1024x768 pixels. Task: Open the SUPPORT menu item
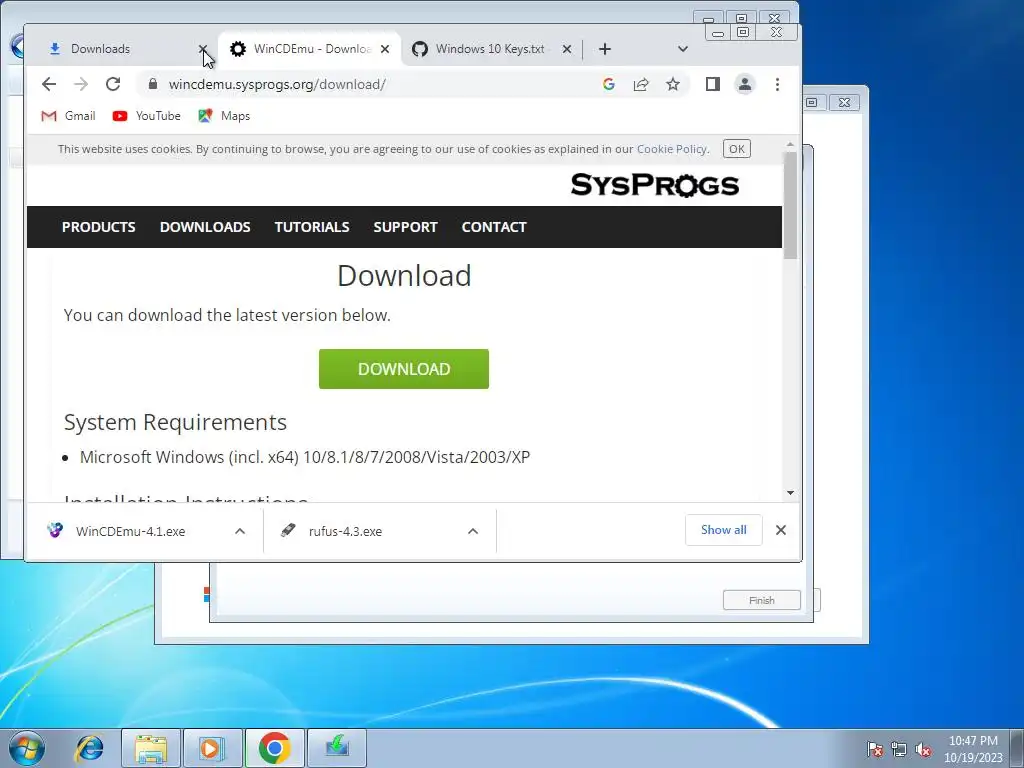click(405, 227)
